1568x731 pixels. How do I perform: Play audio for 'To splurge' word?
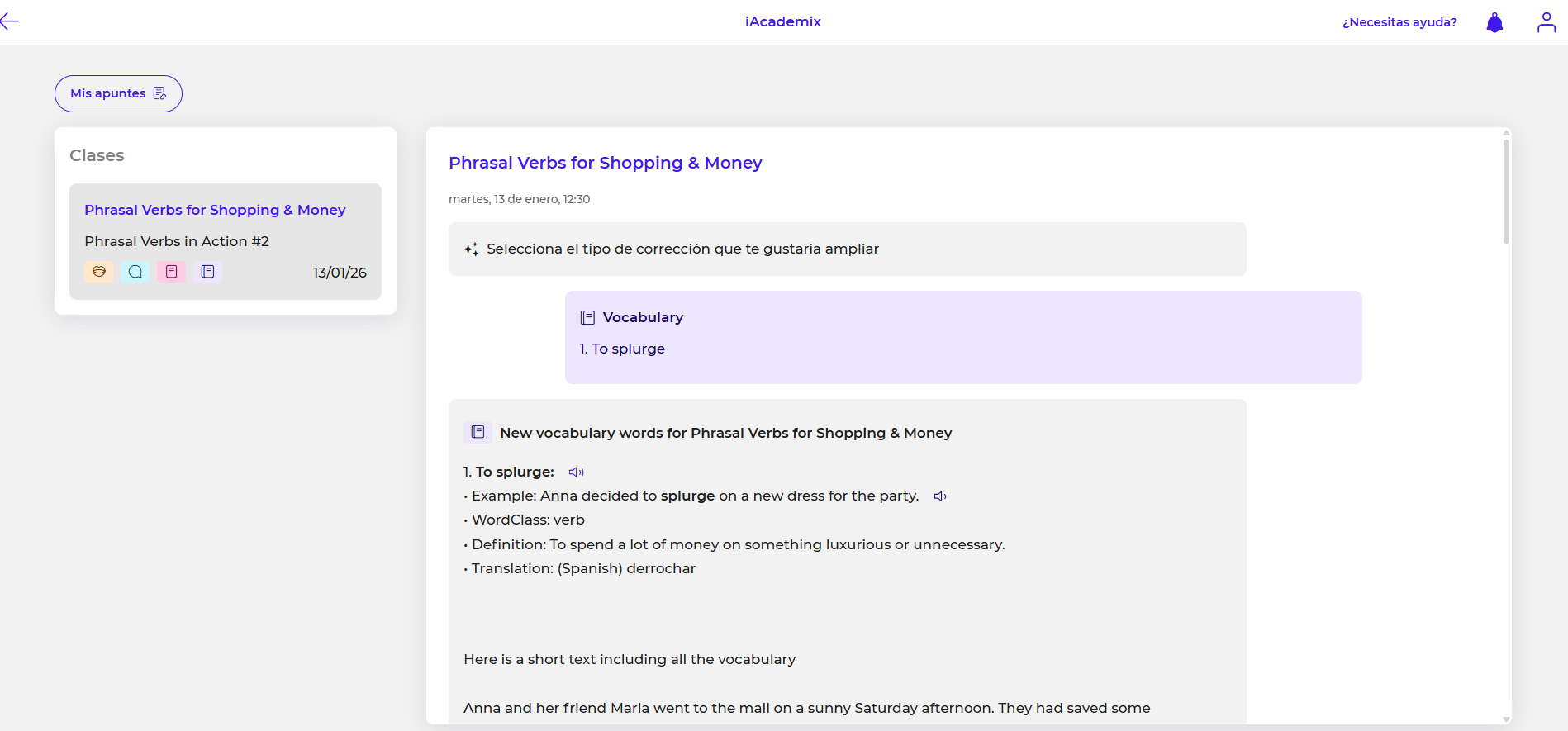[x=576, y=472]
